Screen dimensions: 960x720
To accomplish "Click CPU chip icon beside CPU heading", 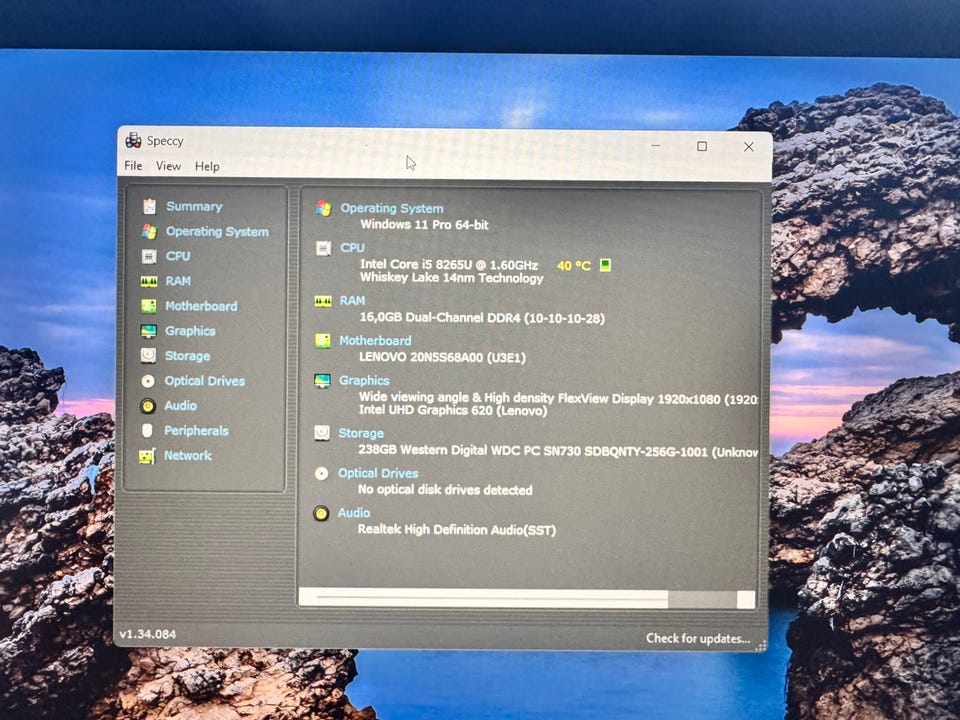I will [323, 248].
